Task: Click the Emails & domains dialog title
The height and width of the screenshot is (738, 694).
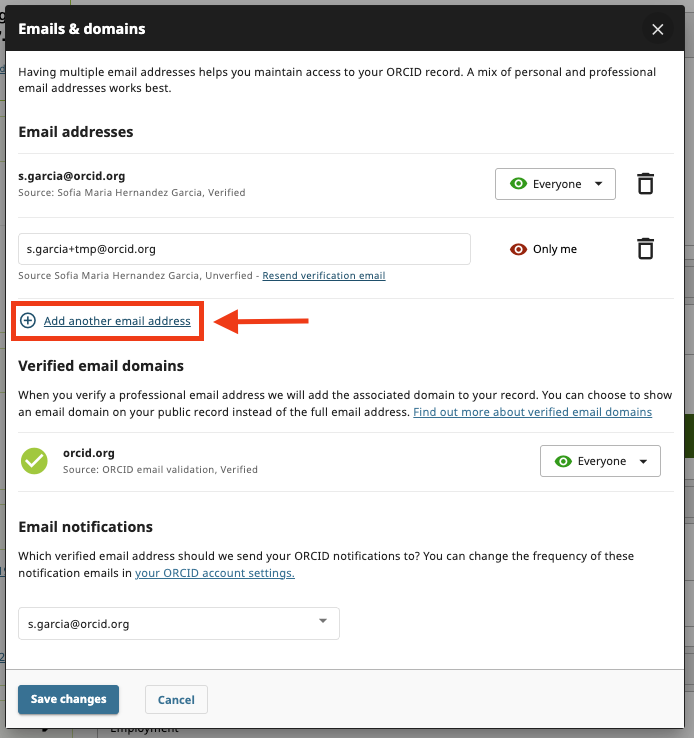Action: coord(82,29)
